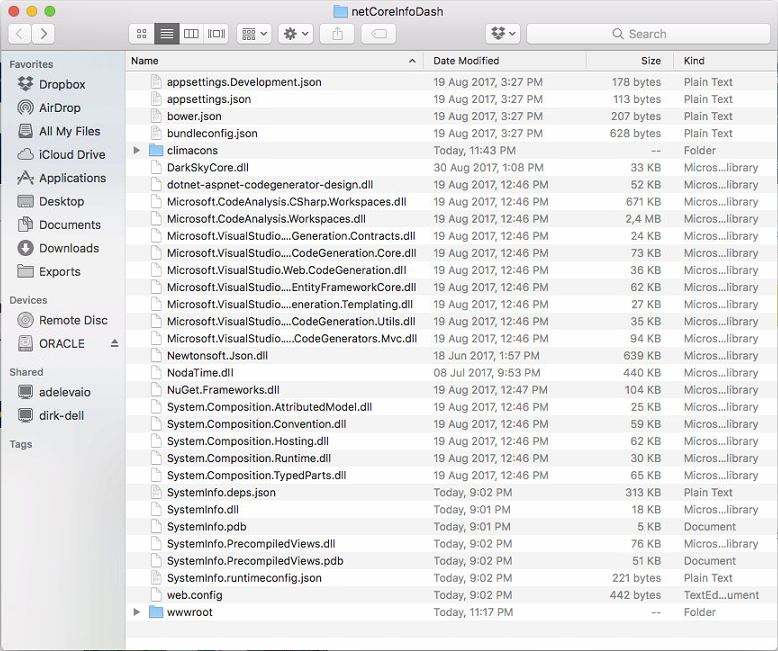Select SystemInfo.runtimeconfig.json file
The height and width of the screenshot is (651, 778).
452,578
